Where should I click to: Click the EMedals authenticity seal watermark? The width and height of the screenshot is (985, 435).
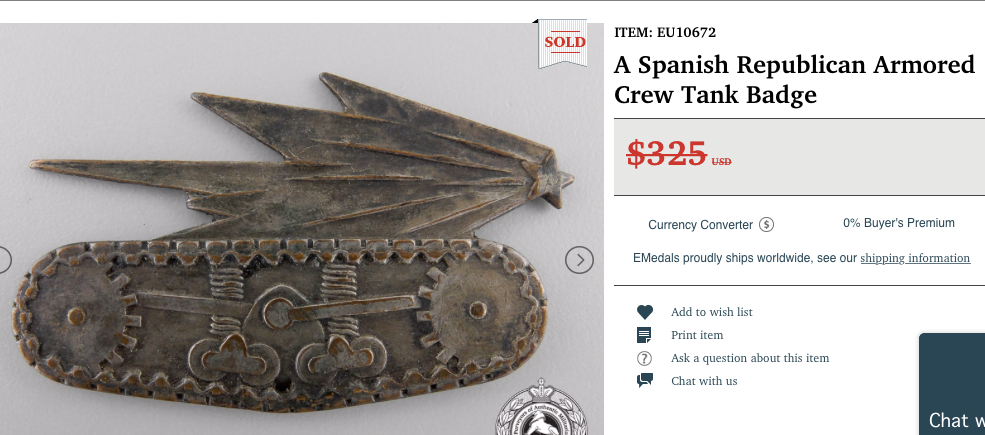coord(543,409)
